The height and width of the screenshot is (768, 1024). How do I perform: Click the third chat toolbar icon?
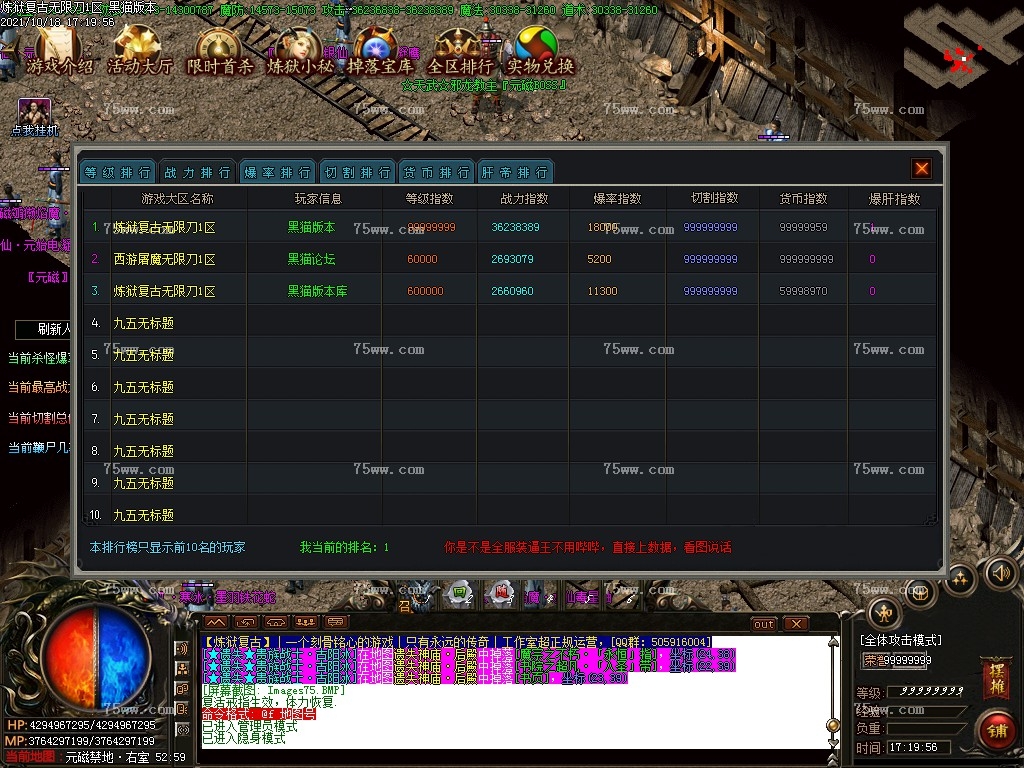coord(276,622)
